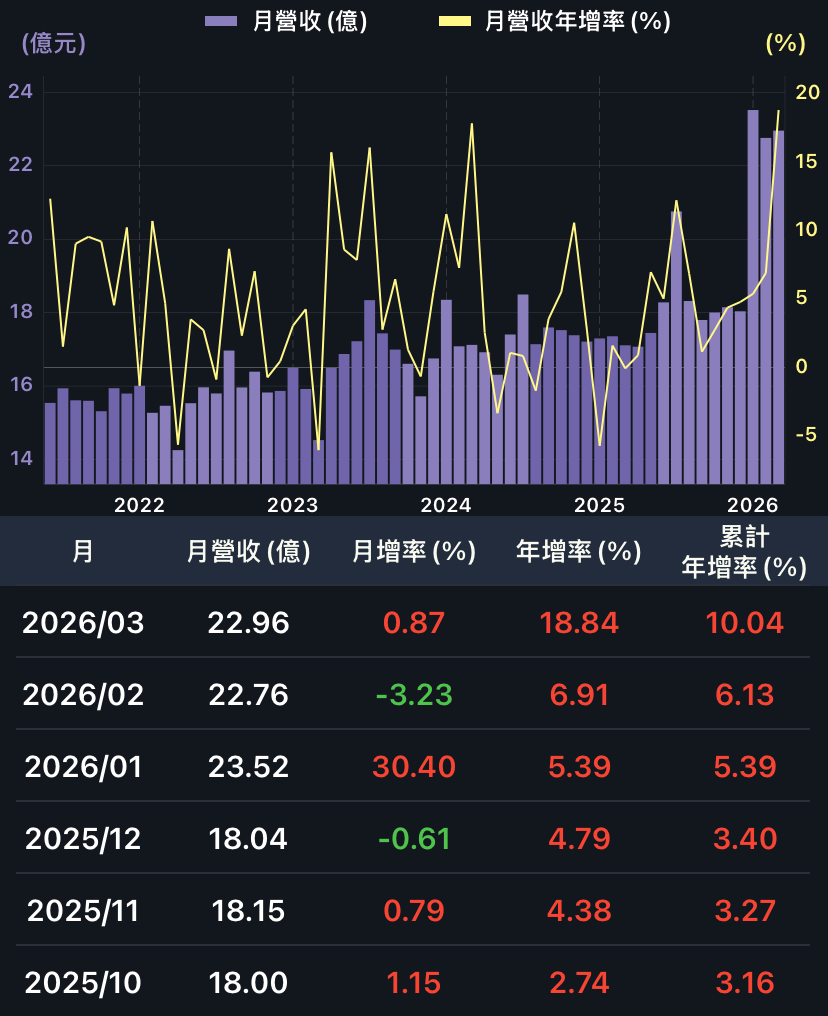Click the 2025 x-axis year label
This screenshot has height=1016, width=828.
[599, 505]
